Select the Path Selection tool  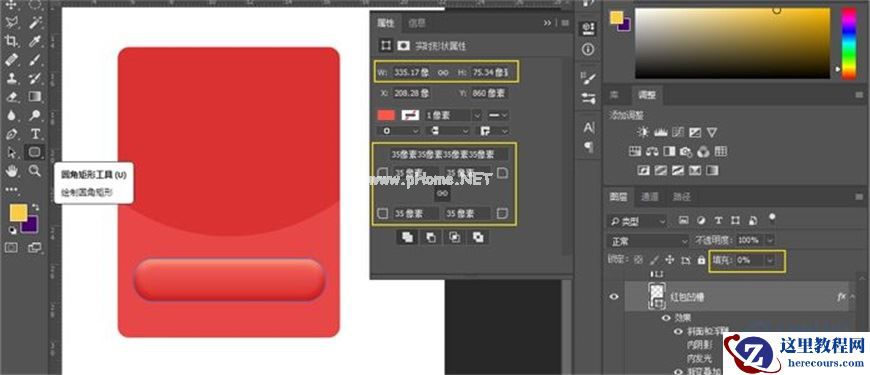[x=11, y=152]
